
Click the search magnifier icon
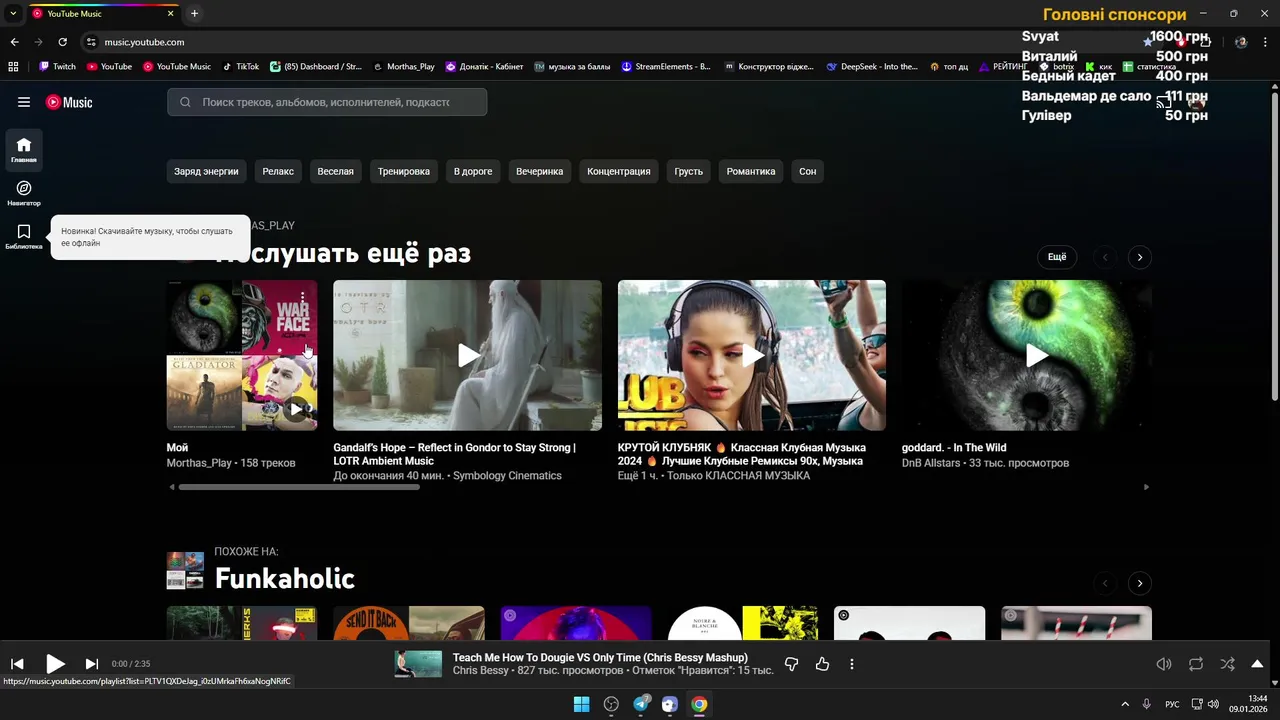(x=185, y=102)
